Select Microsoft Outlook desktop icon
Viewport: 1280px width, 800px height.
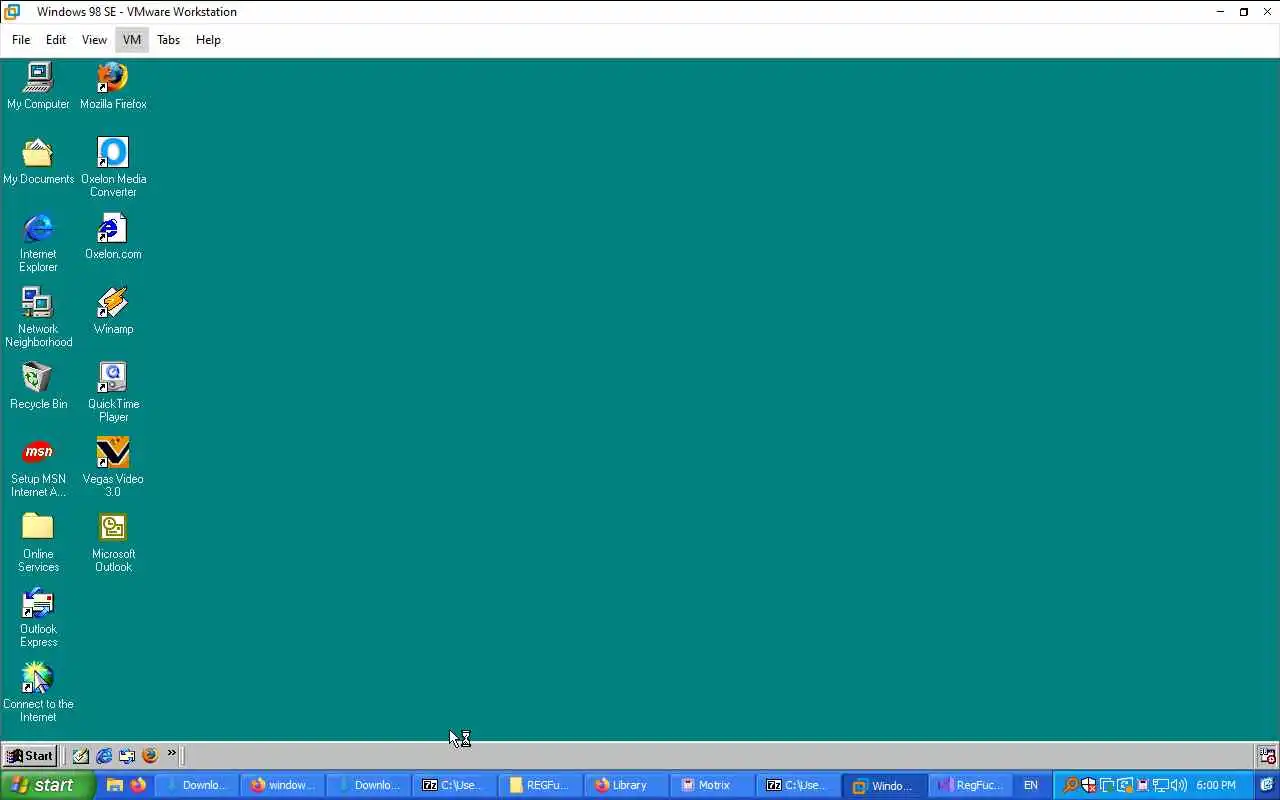tap(113, 542)
